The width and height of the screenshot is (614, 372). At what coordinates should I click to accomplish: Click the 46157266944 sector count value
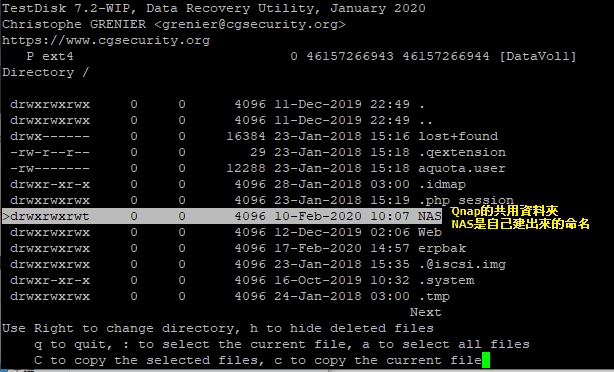(446, 56)
